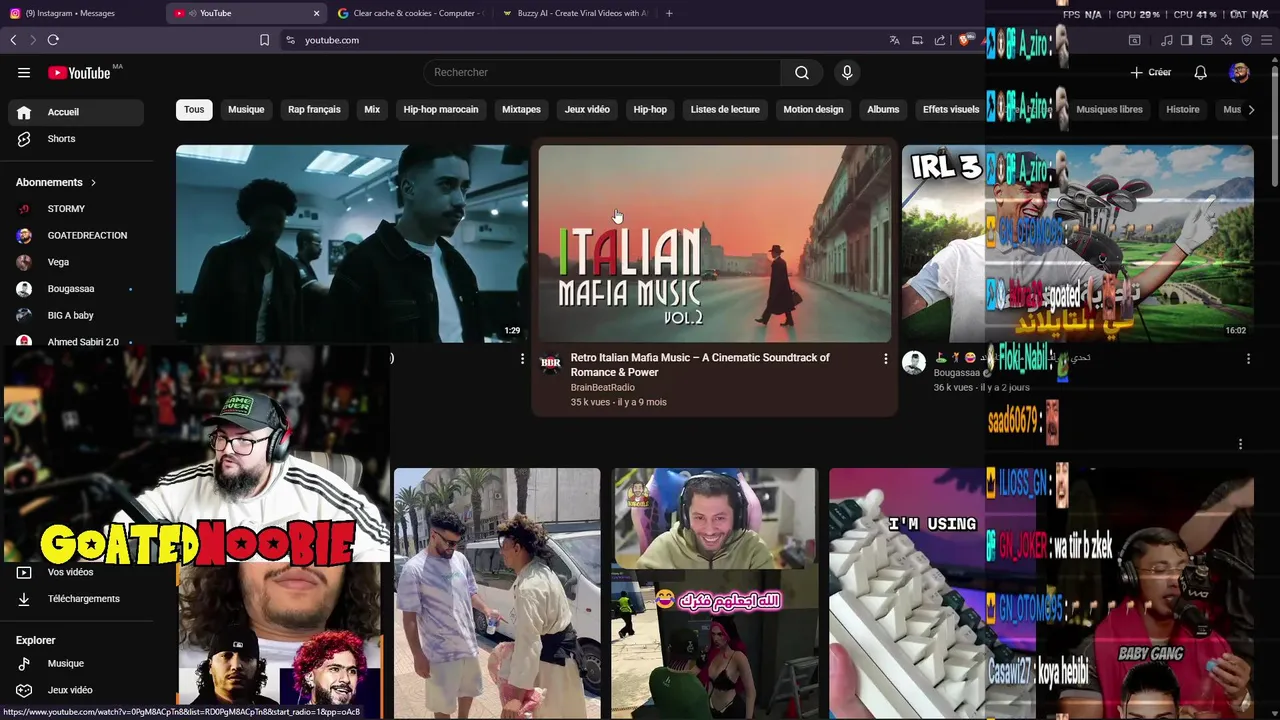Play the Italian Mafia Music Vol.2 thumbnail
The image size is (1280, 720).
(714, 244)
